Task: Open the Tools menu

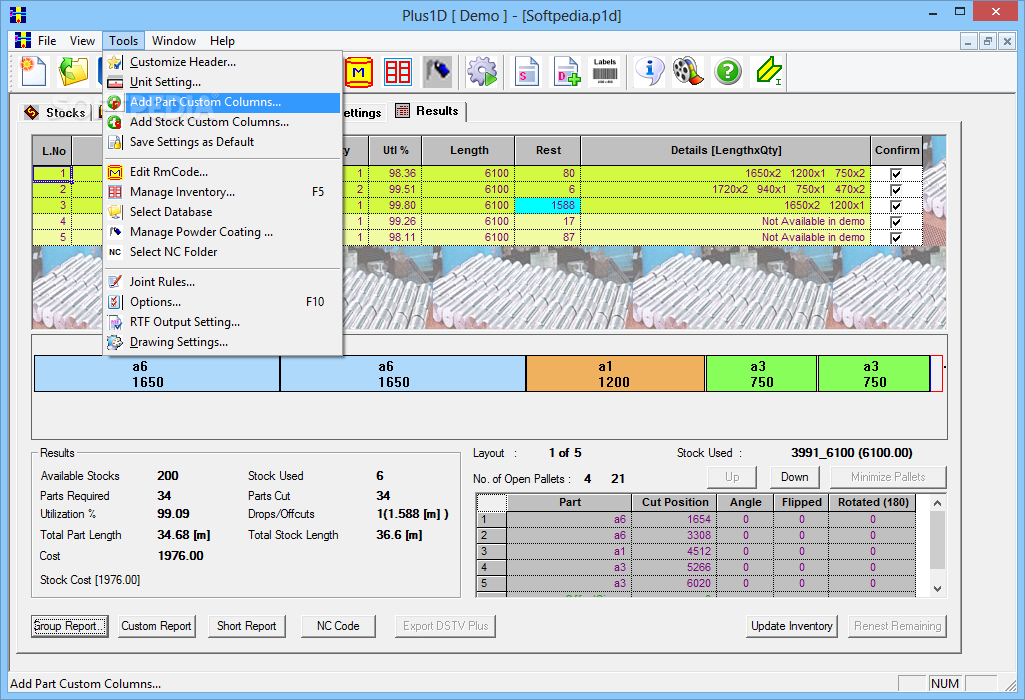Action: click(x=124, y=41)
